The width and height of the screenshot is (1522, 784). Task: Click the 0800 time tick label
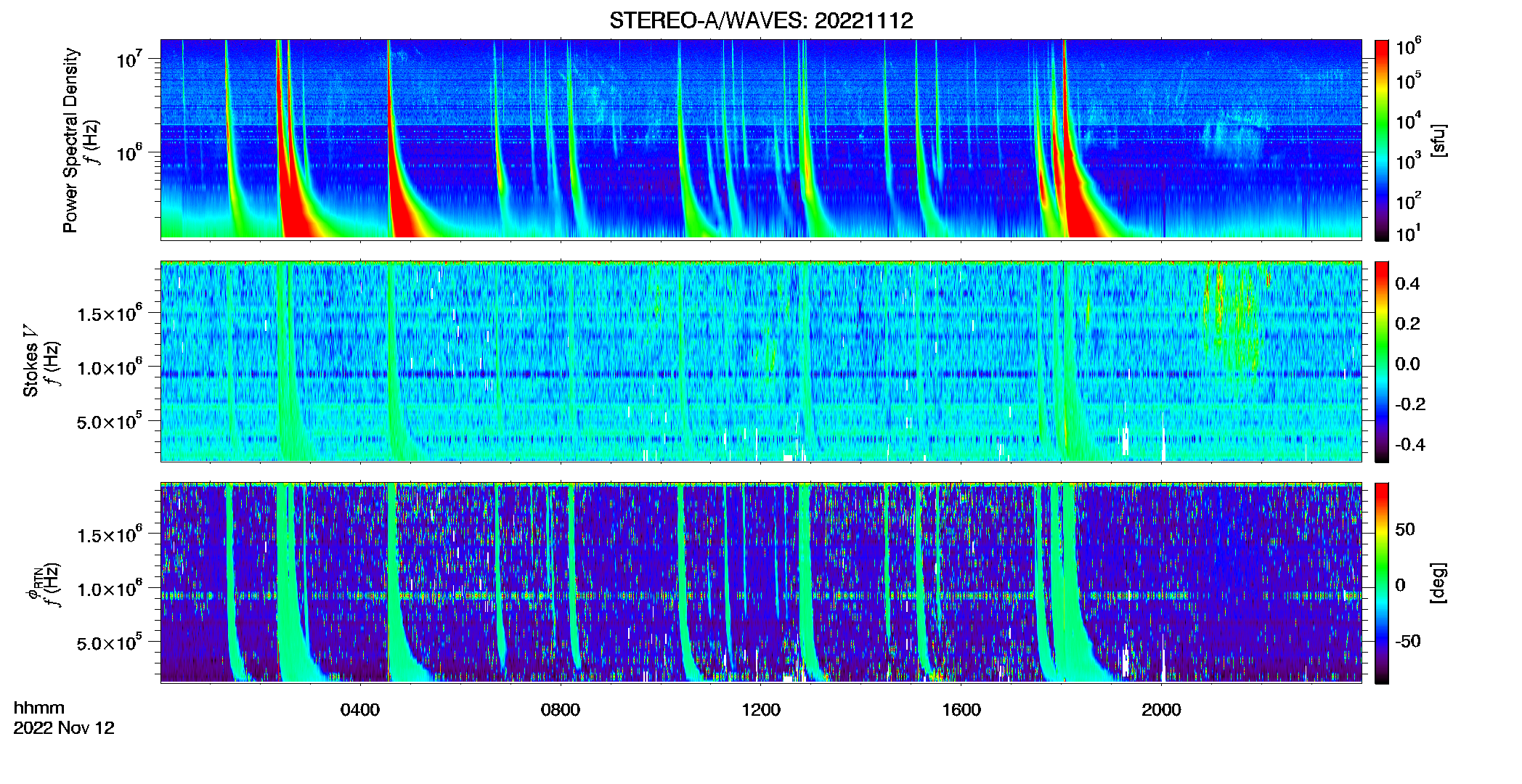[561, 709]
